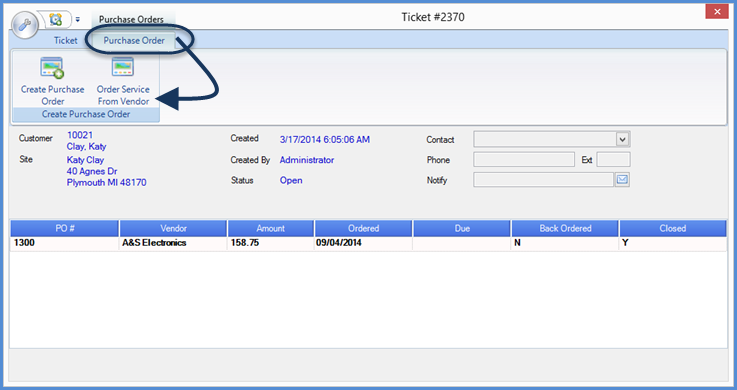
Task: Click the Amount column header
Action: pyautogui.click(x=271, y=228)
